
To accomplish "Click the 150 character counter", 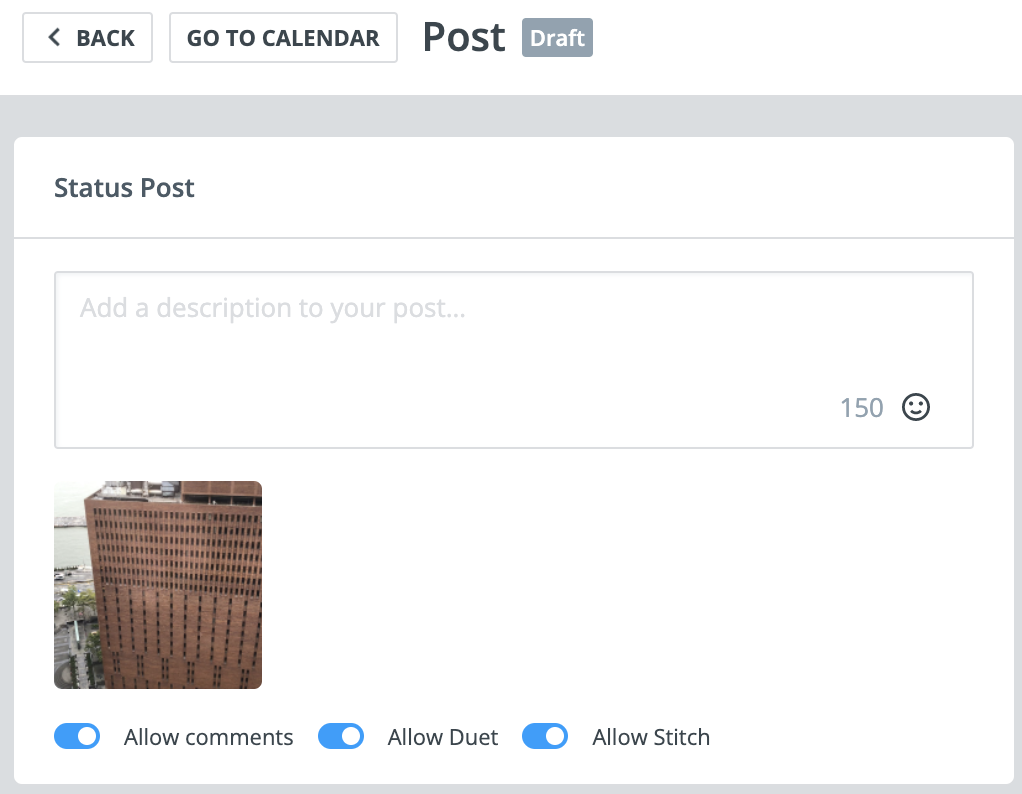I will pos(862,408).
